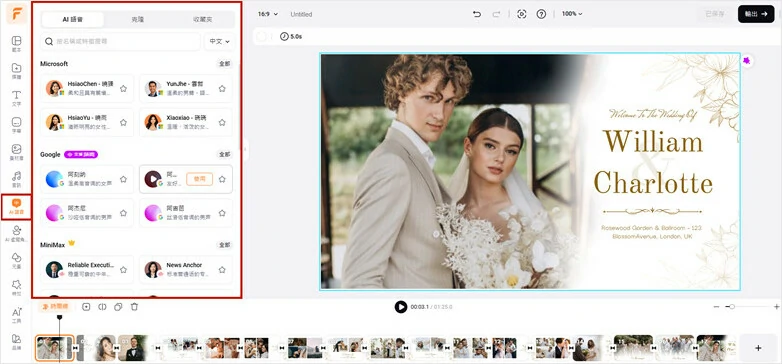The height and width of the screenshot is (364, 782).
Task: Click the purple AI magic icon beside canvas
Action: pyautogui.click(x=747, y=61)
